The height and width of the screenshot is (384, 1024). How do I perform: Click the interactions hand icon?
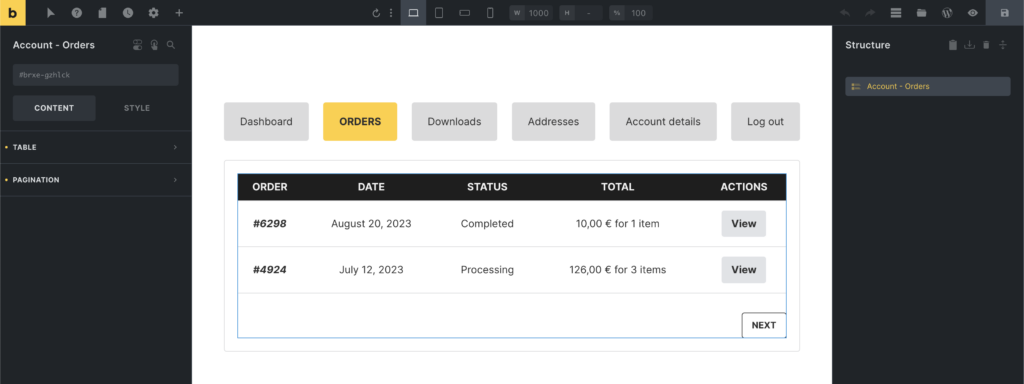[154, 45]
